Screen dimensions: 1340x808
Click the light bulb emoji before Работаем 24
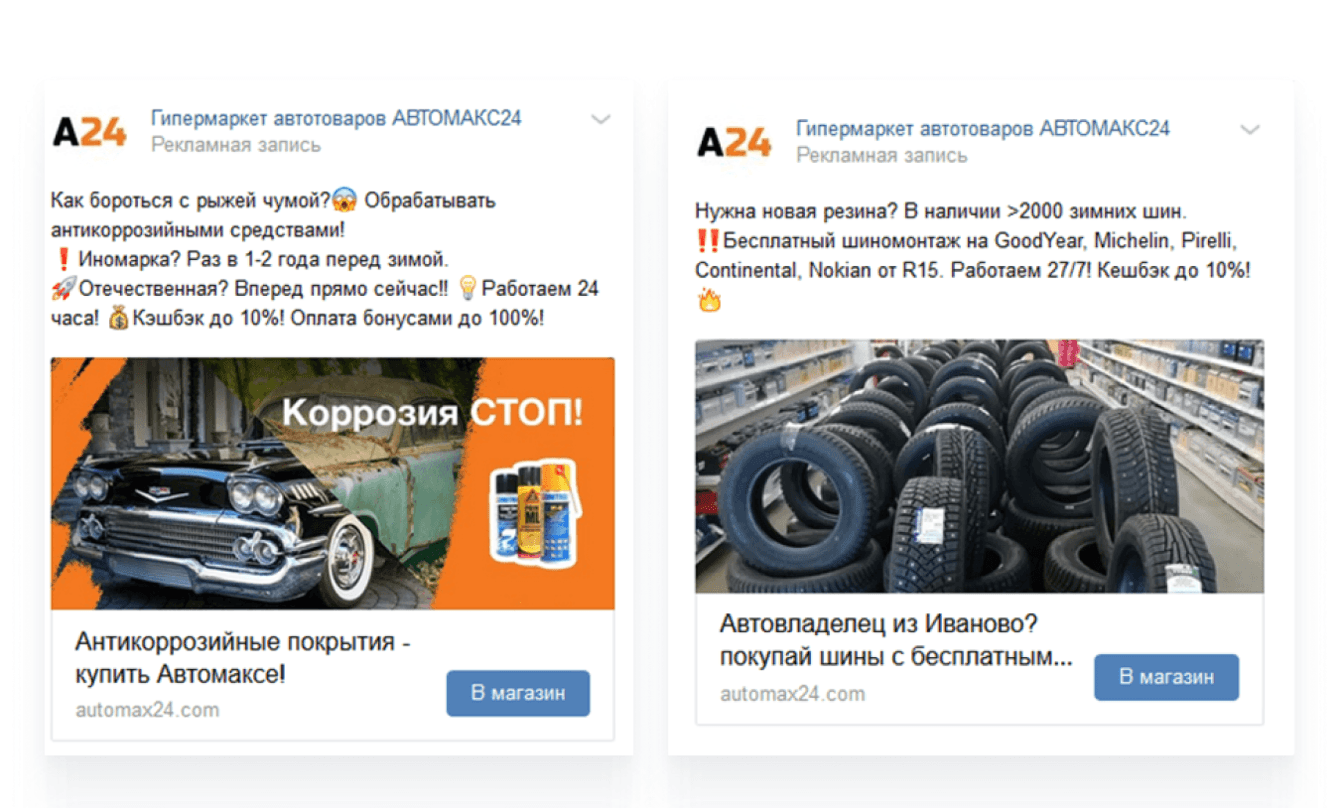coord(466,290)
